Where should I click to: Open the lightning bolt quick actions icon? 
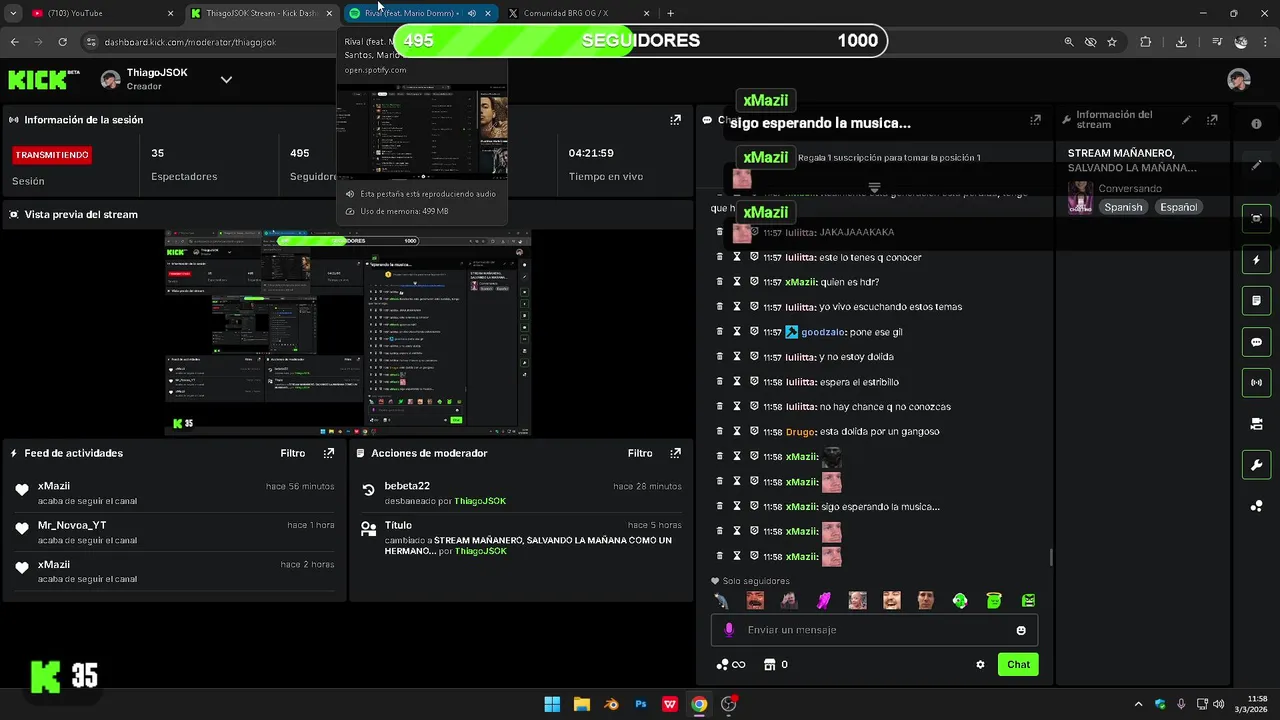(1256, 260)
